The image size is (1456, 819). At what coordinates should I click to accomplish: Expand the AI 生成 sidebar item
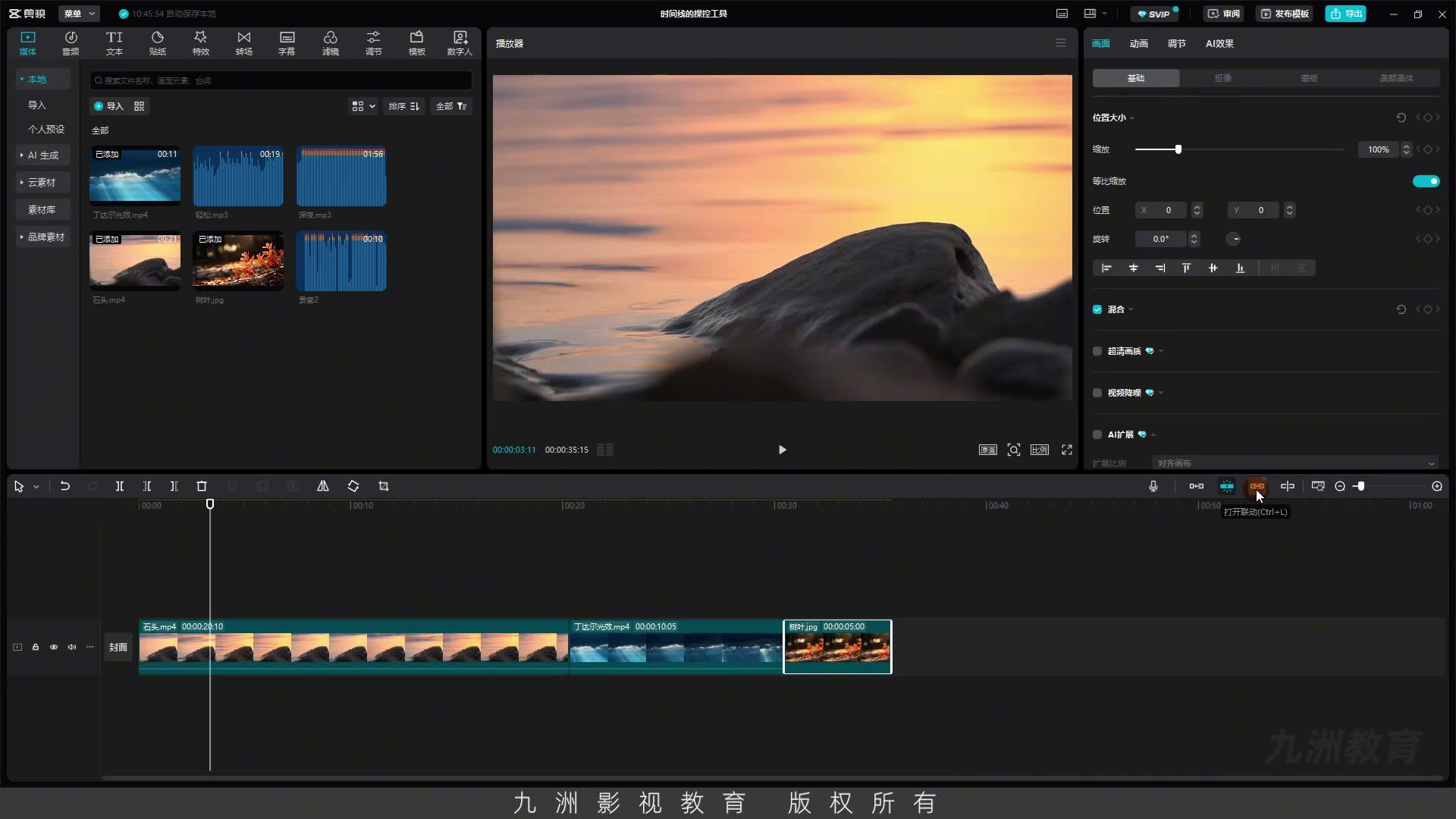(x=43, y=155)
